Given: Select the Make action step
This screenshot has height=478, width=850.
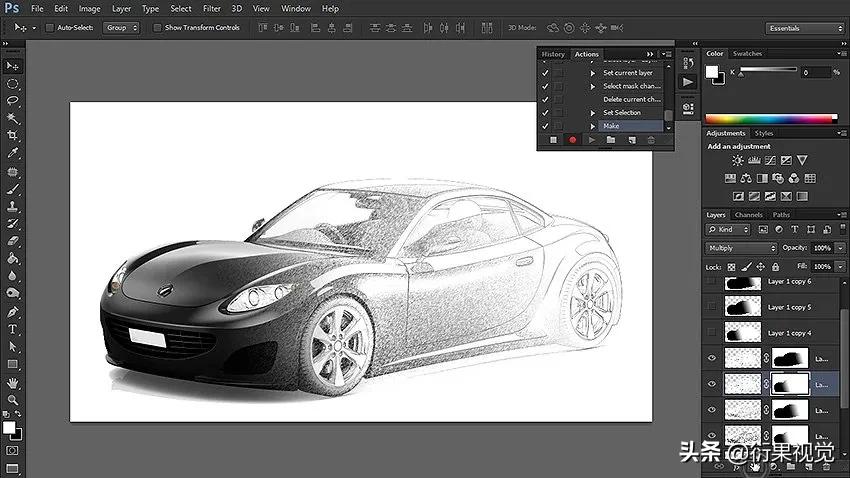Looking at the screenshot, I should click(611, 126).
